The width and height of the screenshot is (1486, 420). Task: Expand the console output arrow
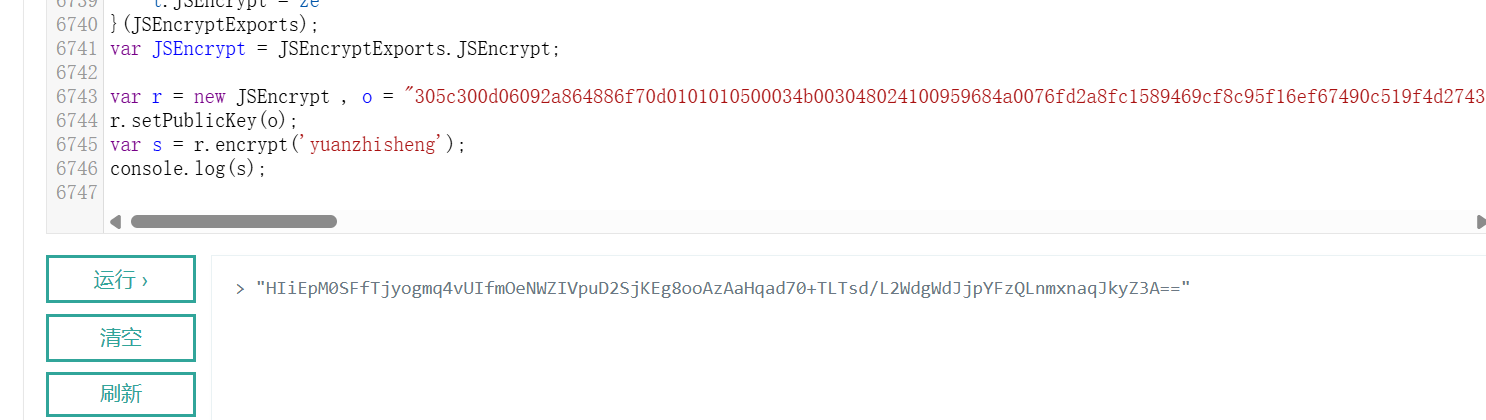tap(240, 289)
